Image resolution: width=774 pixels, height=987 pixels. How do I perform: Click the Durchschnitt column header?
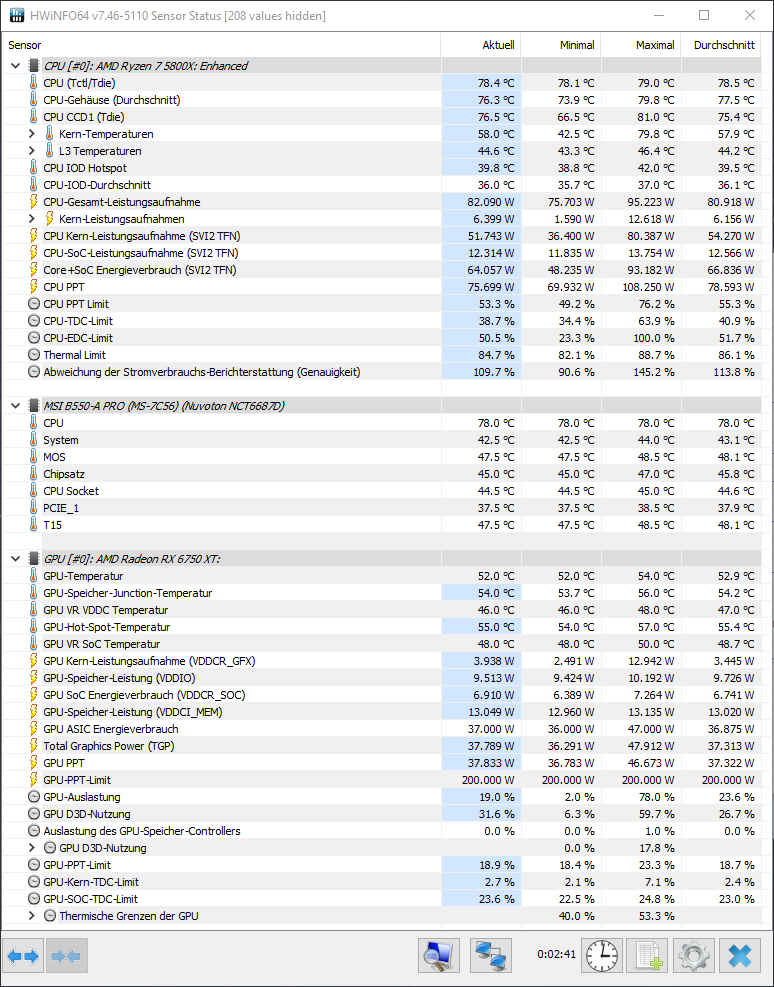(x=721, y=45)
